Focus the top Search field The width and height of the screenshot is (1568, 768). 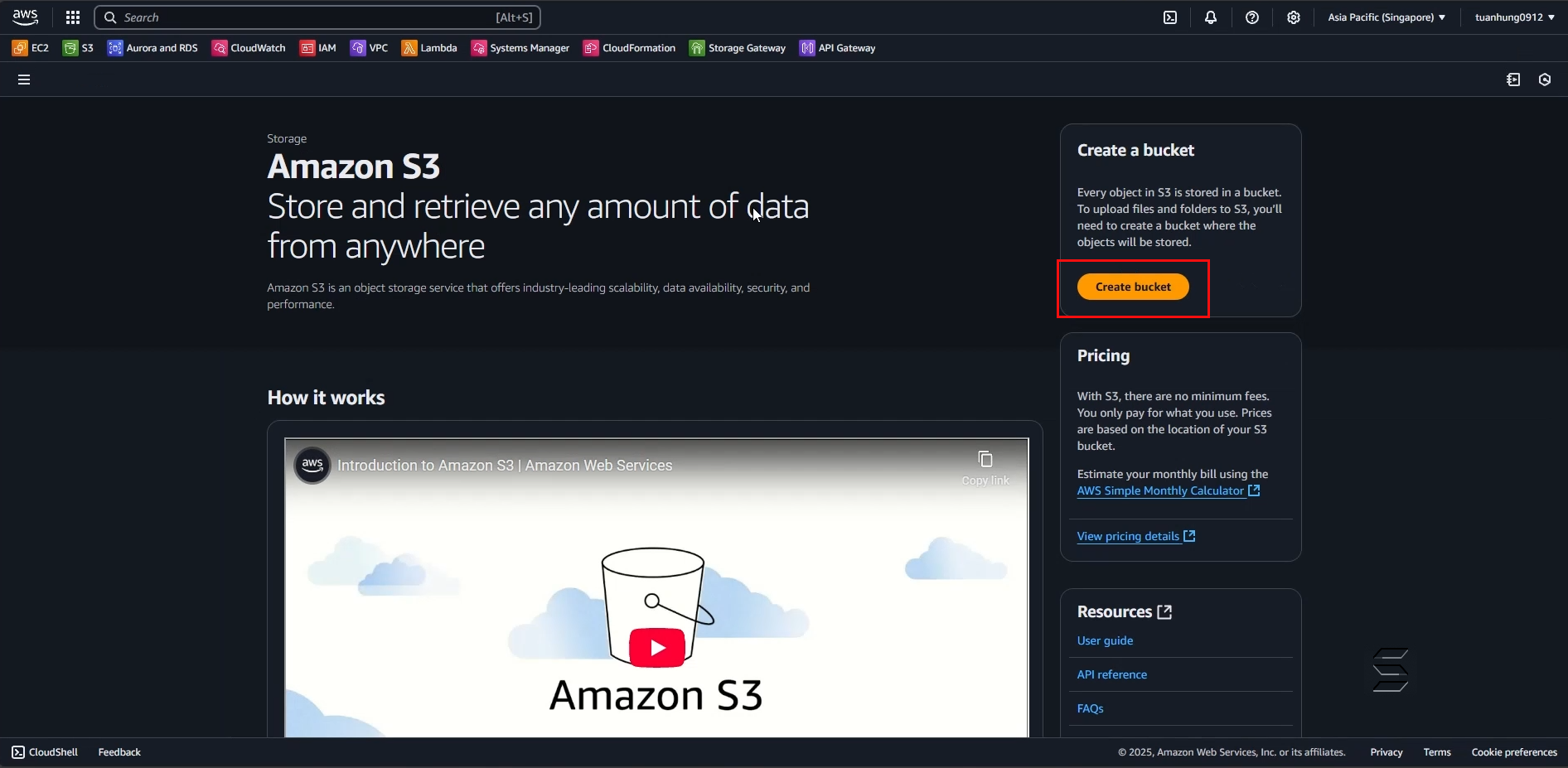[317, 17]
